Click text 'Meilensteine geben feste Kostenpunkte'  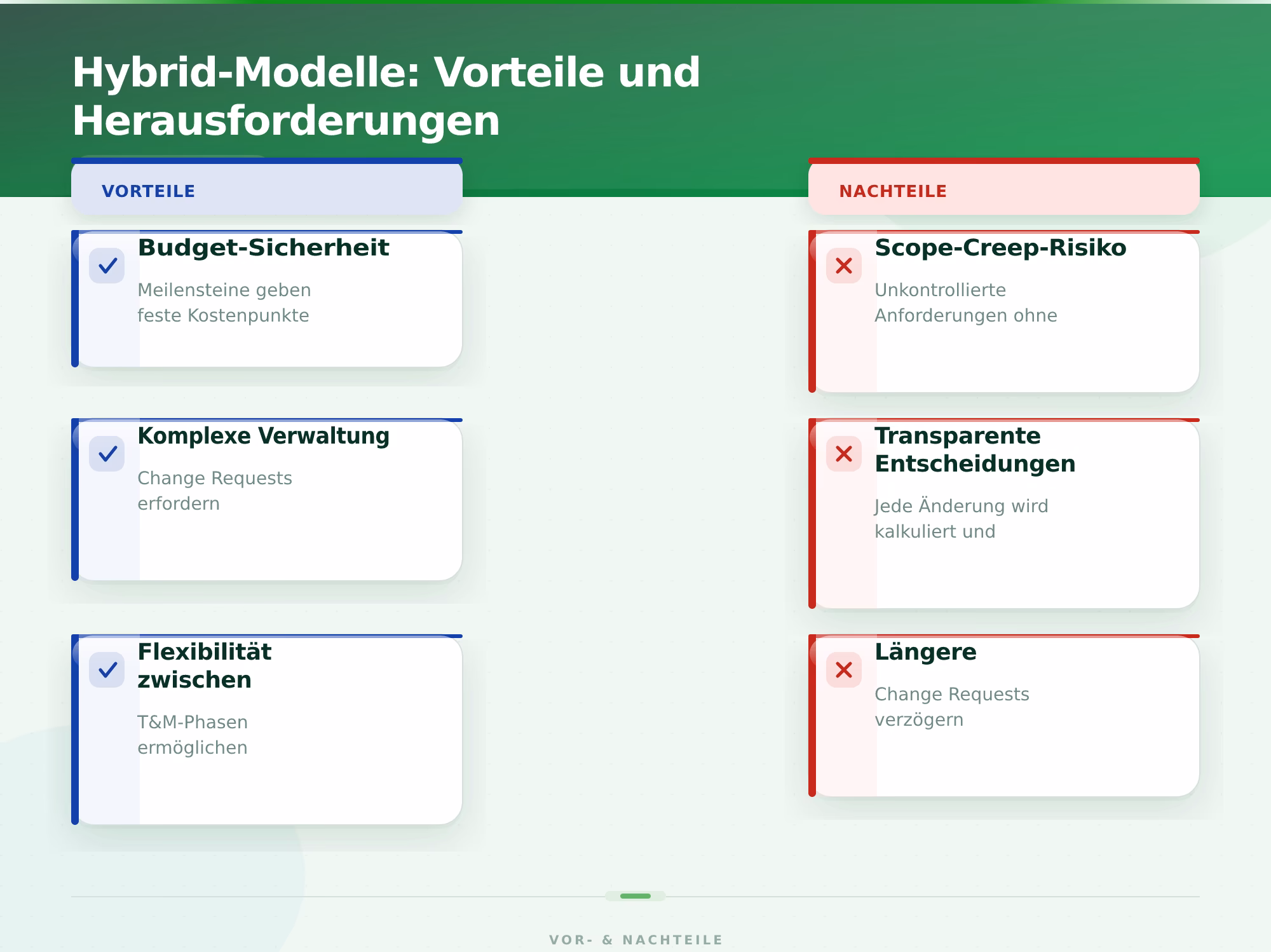[x=224, y=303]
